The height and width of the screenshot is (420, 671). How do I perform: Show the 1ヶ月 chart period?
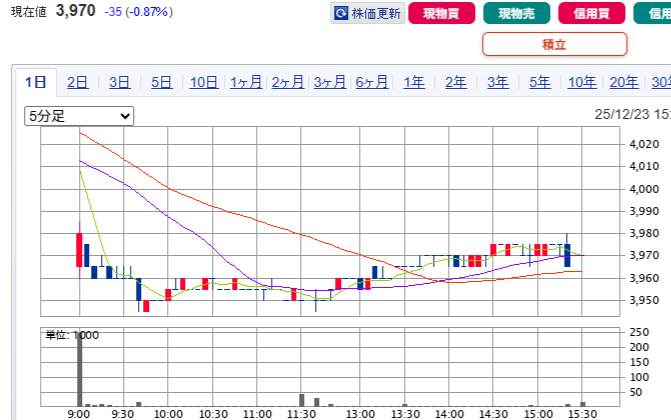point(246,83)
